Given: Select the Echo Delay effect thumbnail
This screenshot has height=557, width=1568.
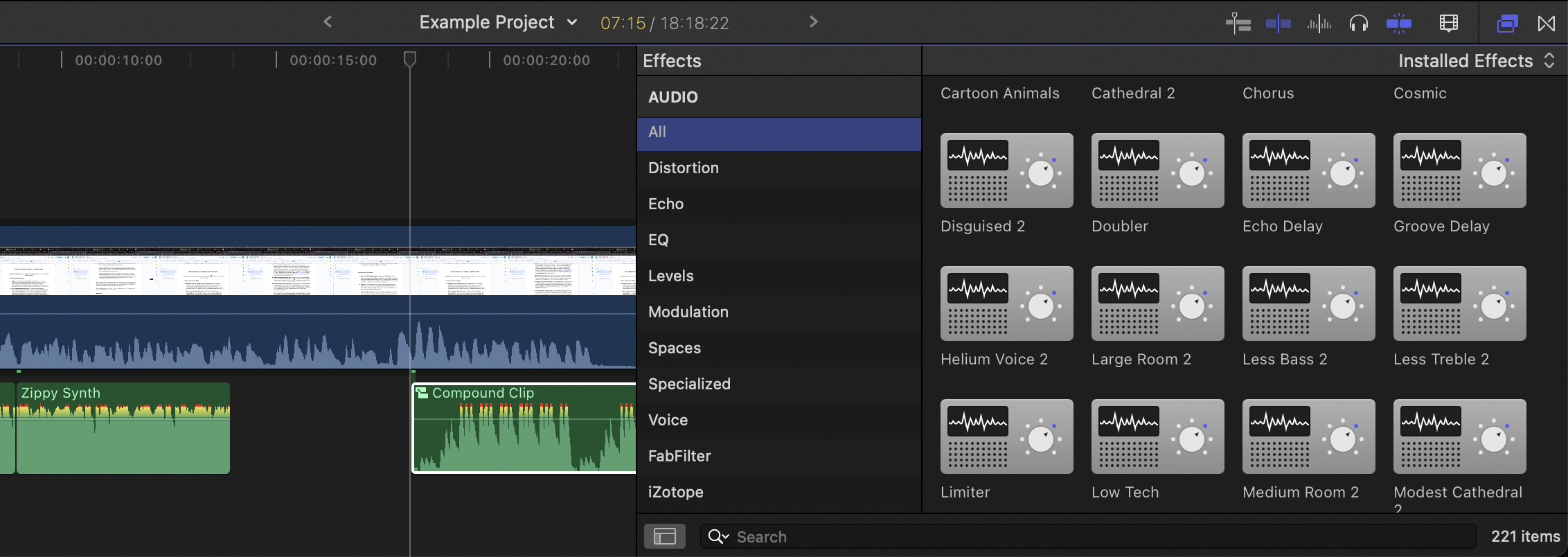Looking at the screenshot, I should (1309, 170).
